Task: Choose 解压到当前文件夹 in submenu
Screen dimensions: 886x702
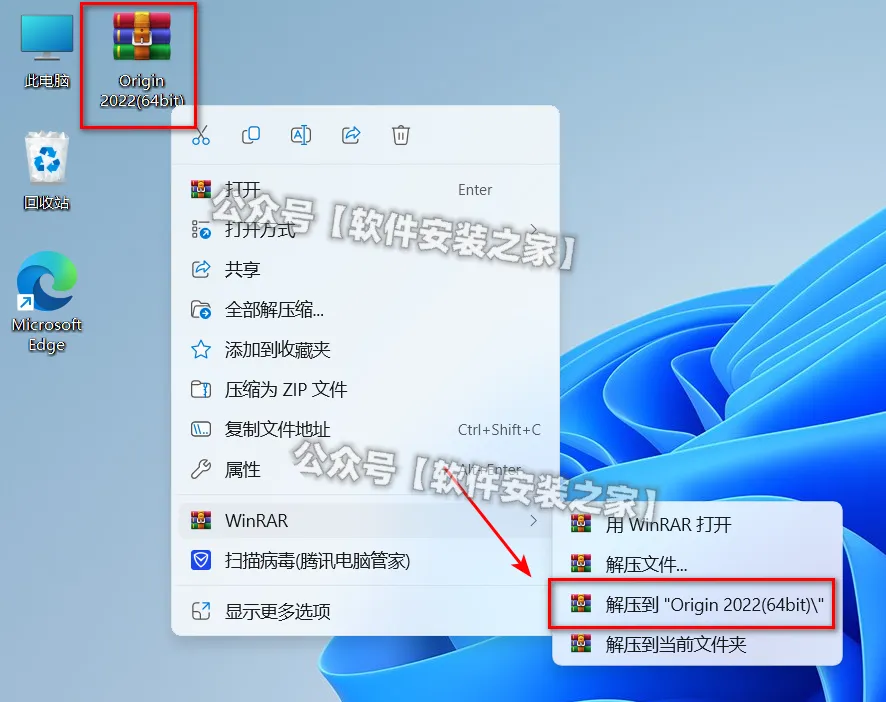Action: tap(697, 644)
